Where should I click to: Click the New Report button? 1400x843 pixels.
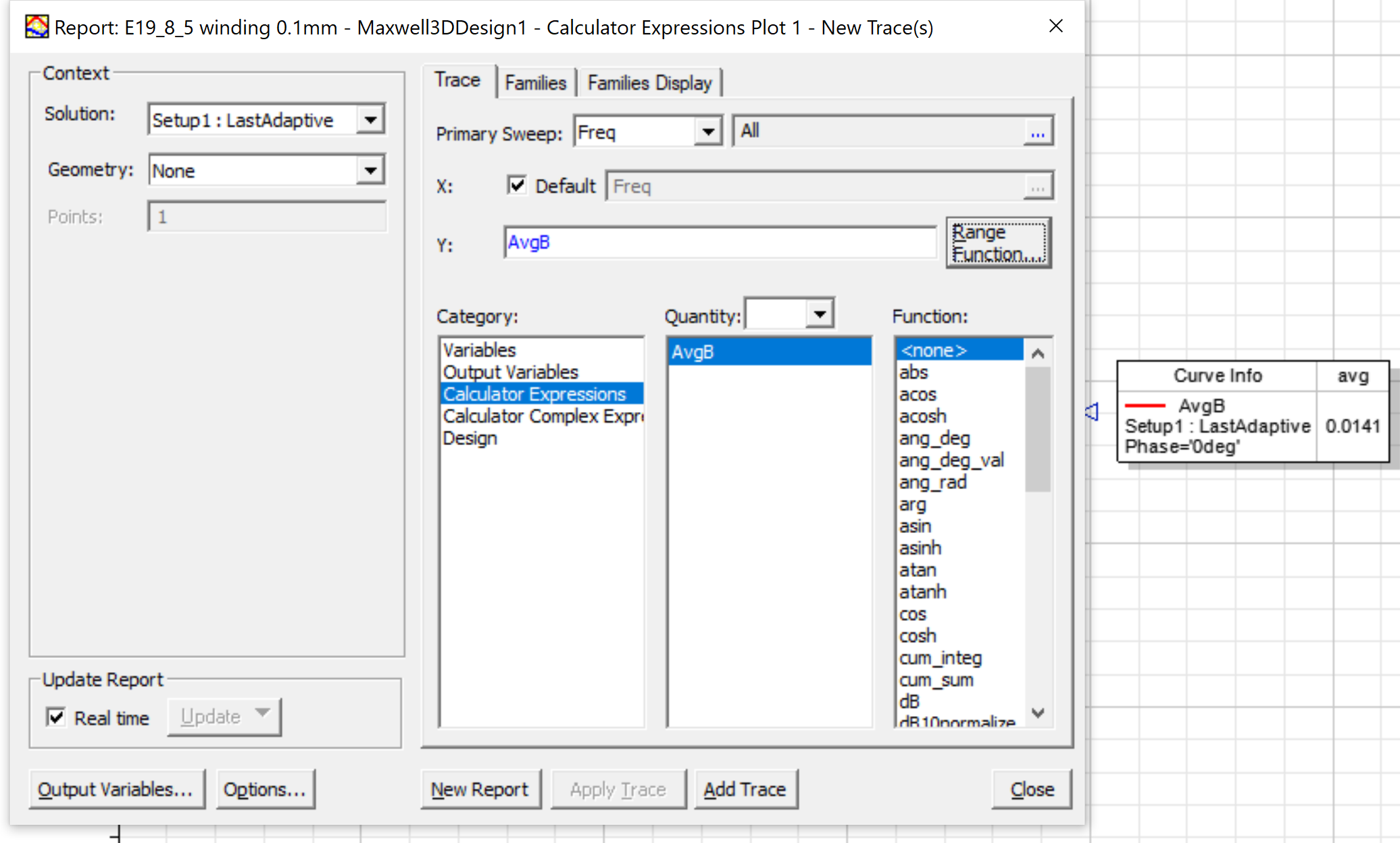tap(480, 789)
